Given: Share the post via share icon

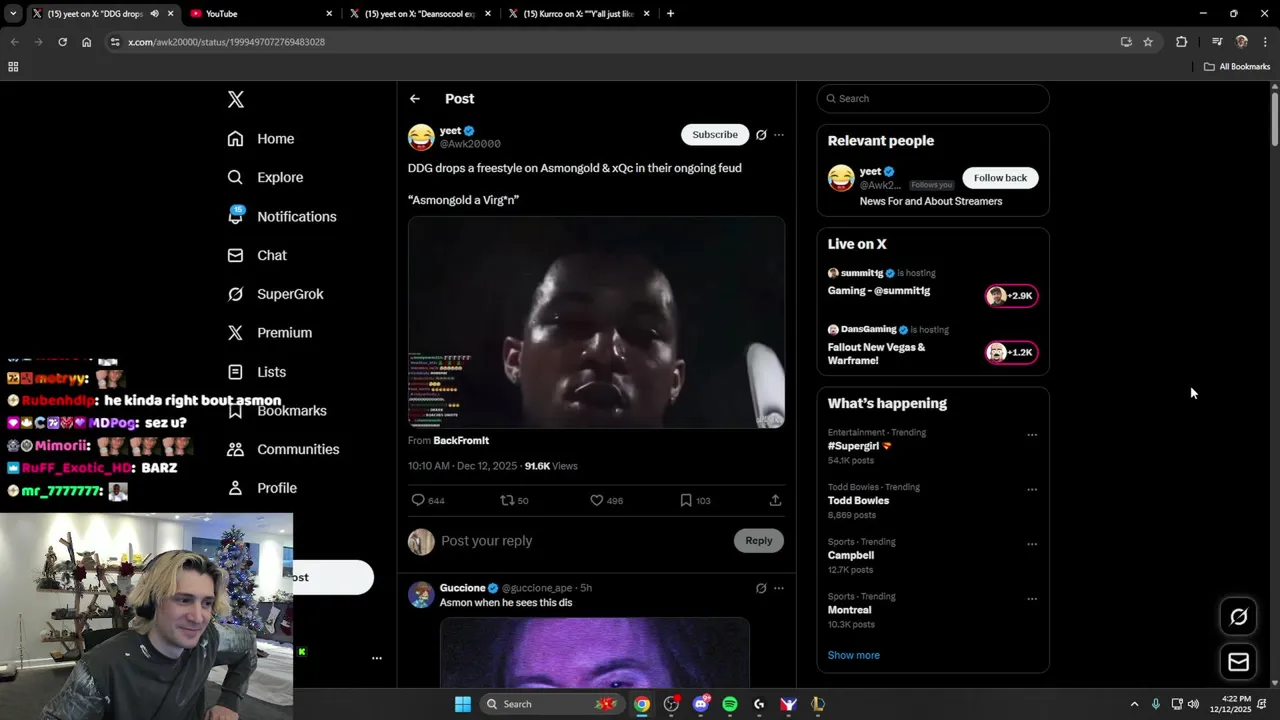Looking at the screenshot, I should (x=775, y=500).
